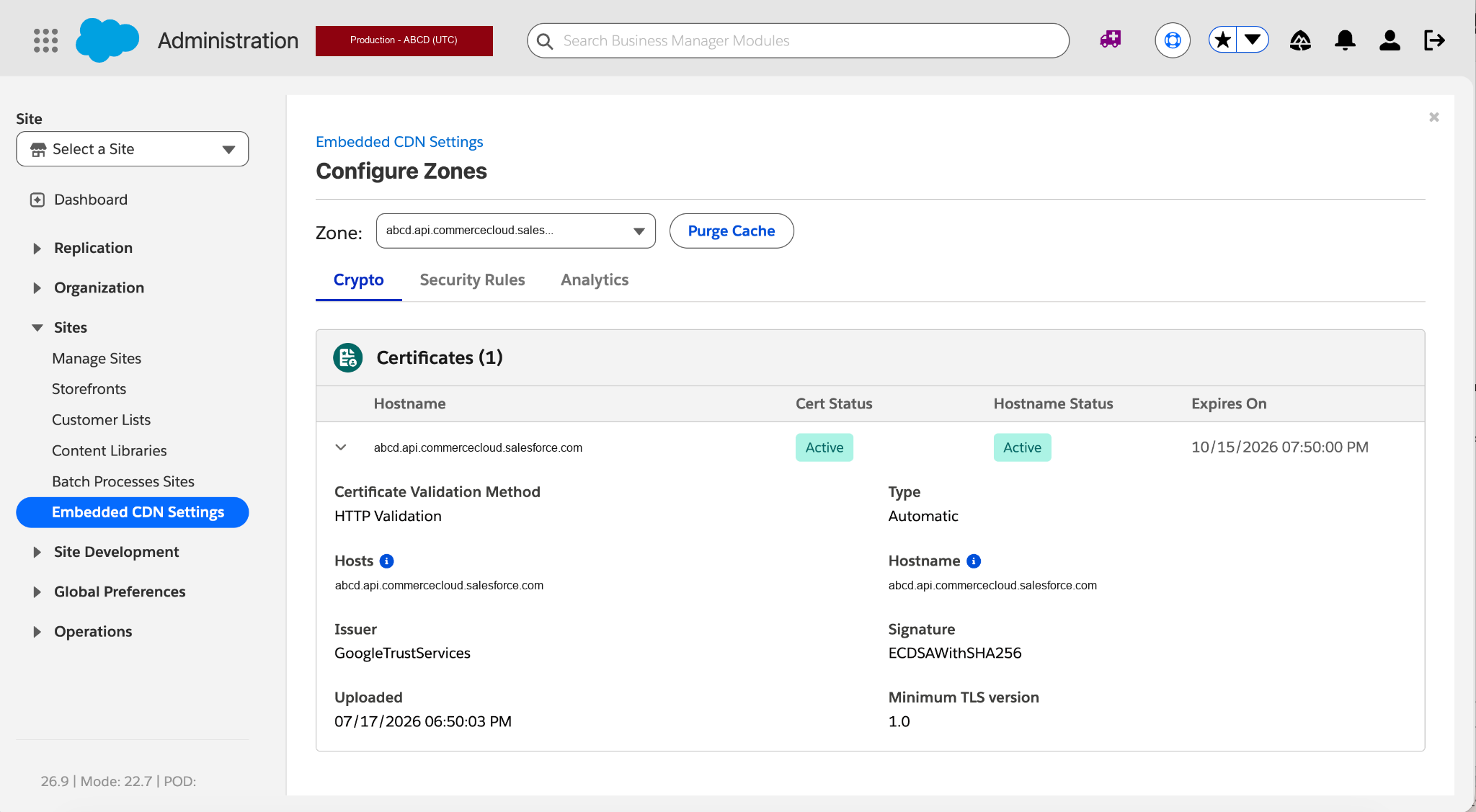The width and height of the screenshot is (1476, 812).
Task: Click the search magnifier icon
Action: (x=546, y=41)
